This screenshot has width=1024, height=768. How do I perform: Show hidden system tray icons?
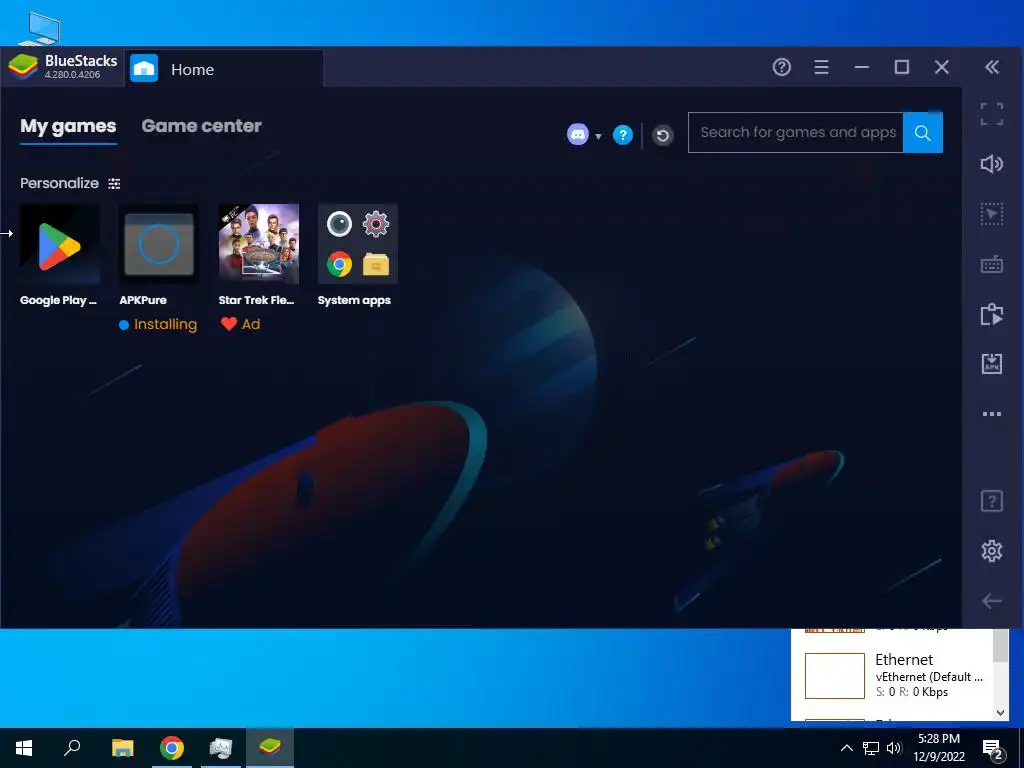tap(846, 748)
